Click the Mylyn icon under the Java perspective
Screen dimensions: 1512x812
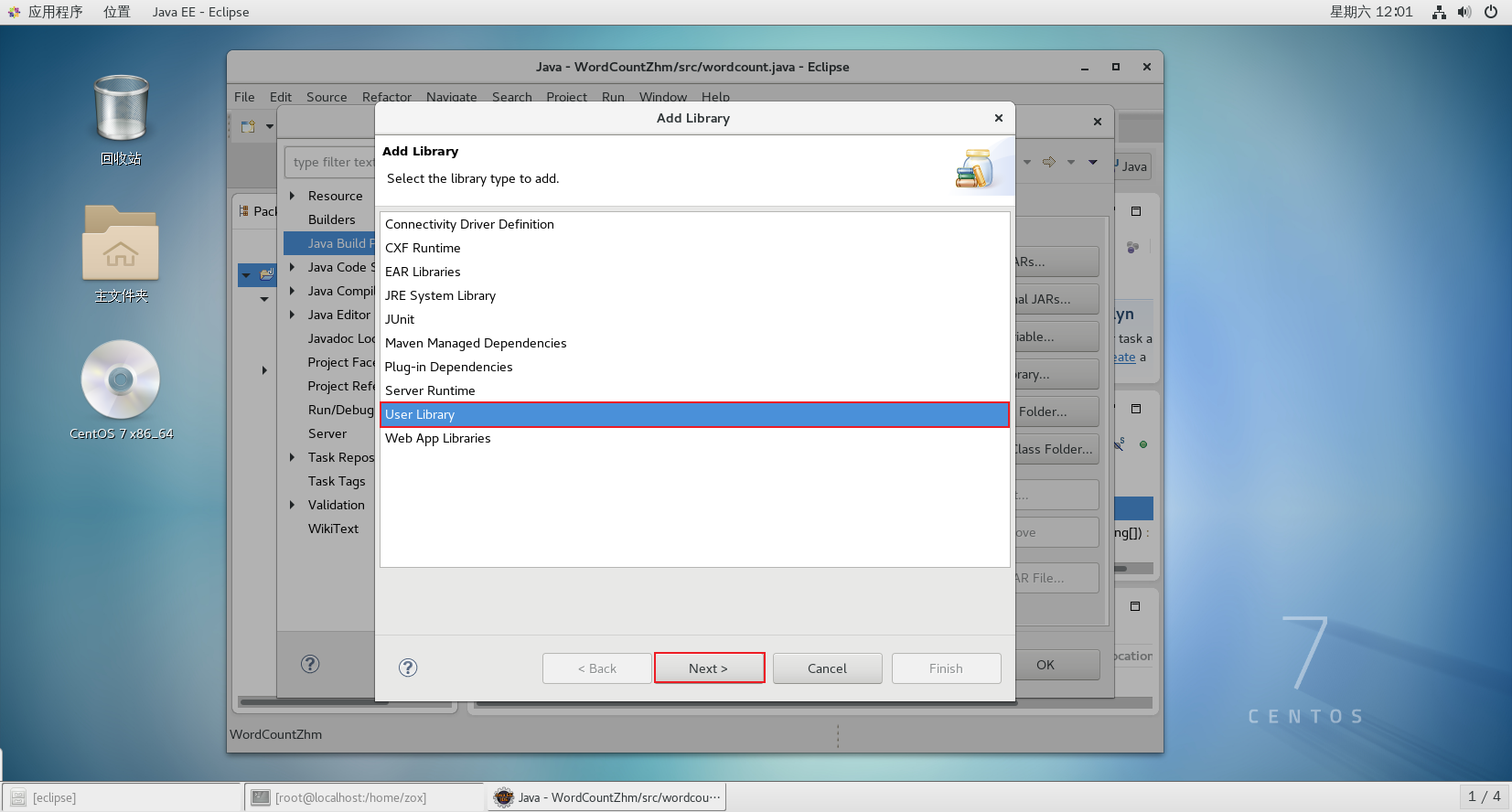pyautogui.click(x=1132, y=247)
